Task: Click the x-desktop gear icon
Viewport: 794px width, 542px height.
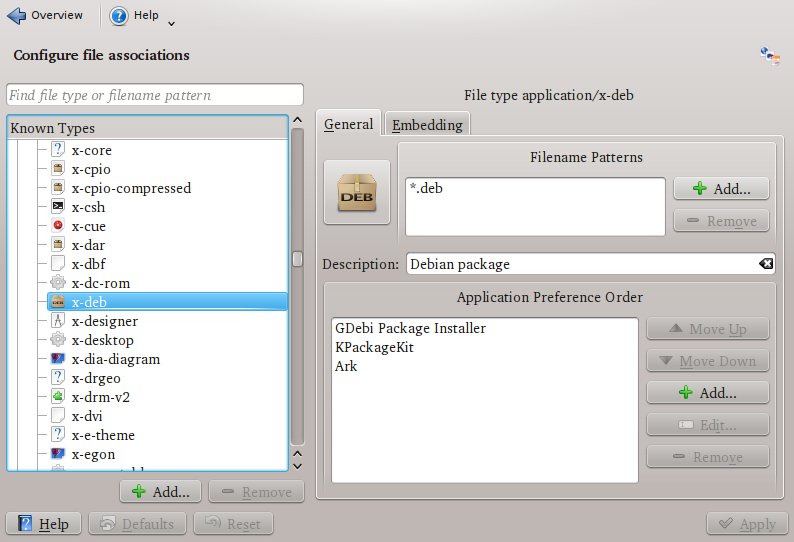Action: 58,339
